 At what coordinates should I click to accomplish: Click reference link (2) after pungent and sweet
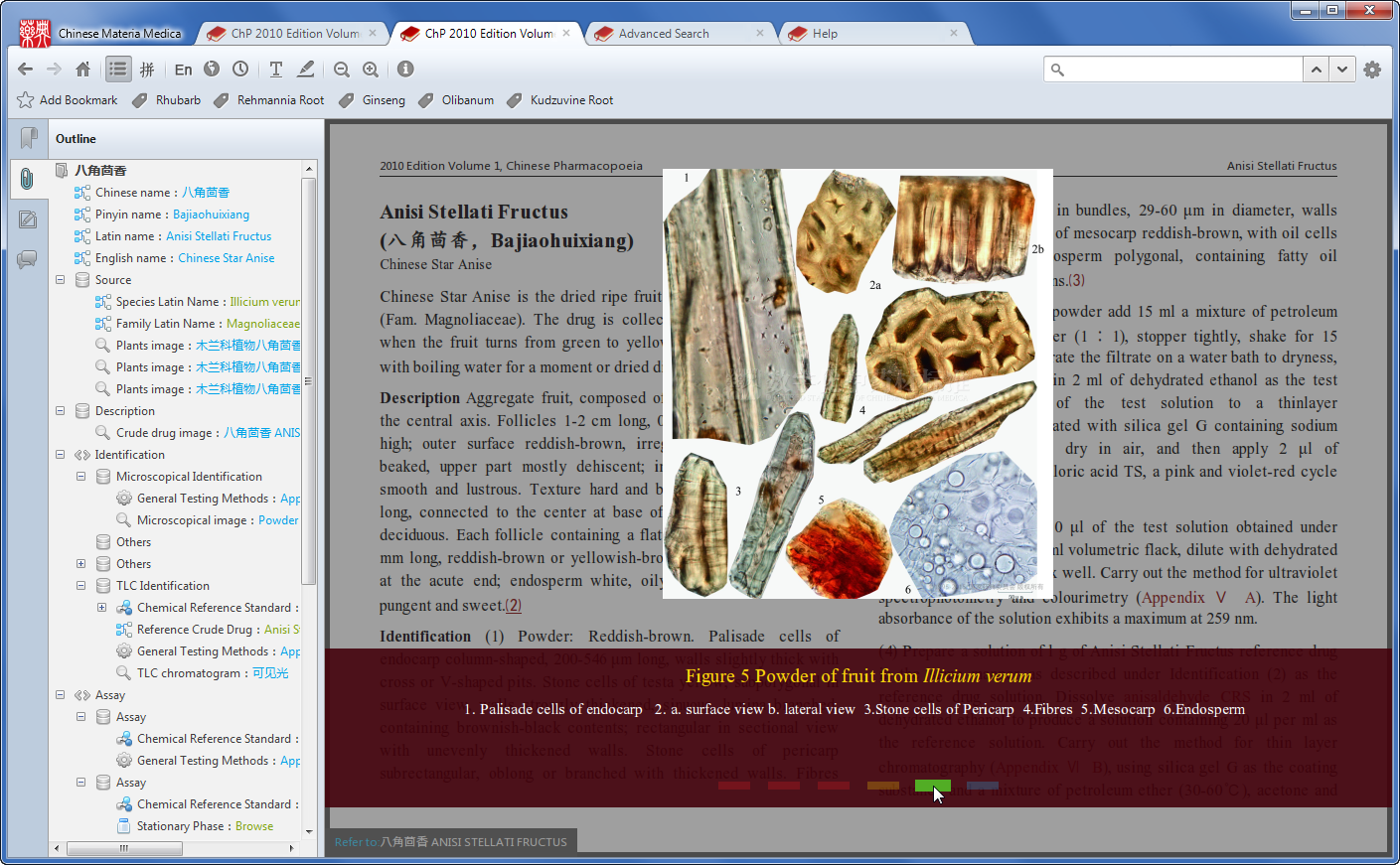coord(513,606)
